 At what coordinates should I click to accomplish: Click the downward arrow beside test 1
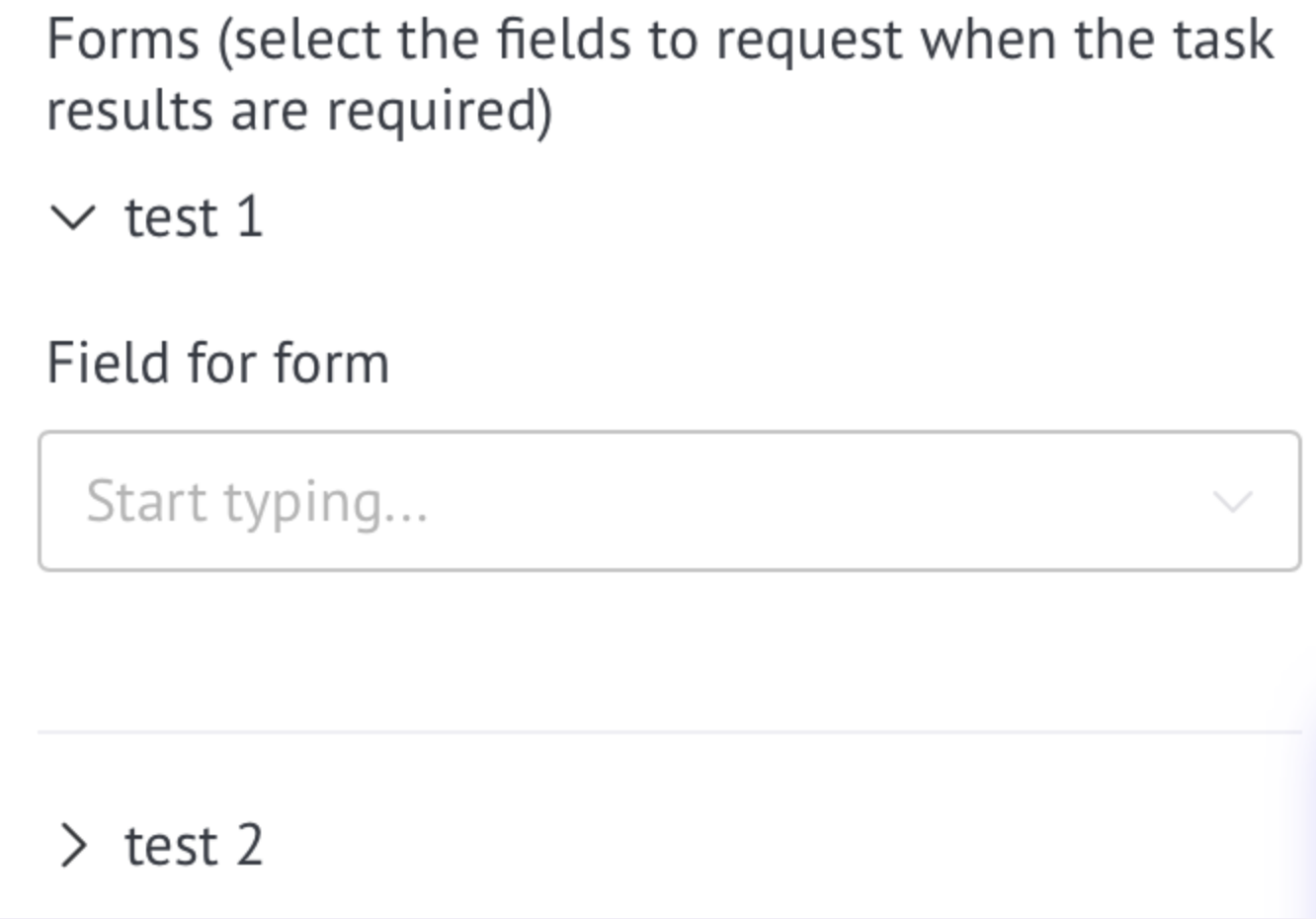coord(73,217)
